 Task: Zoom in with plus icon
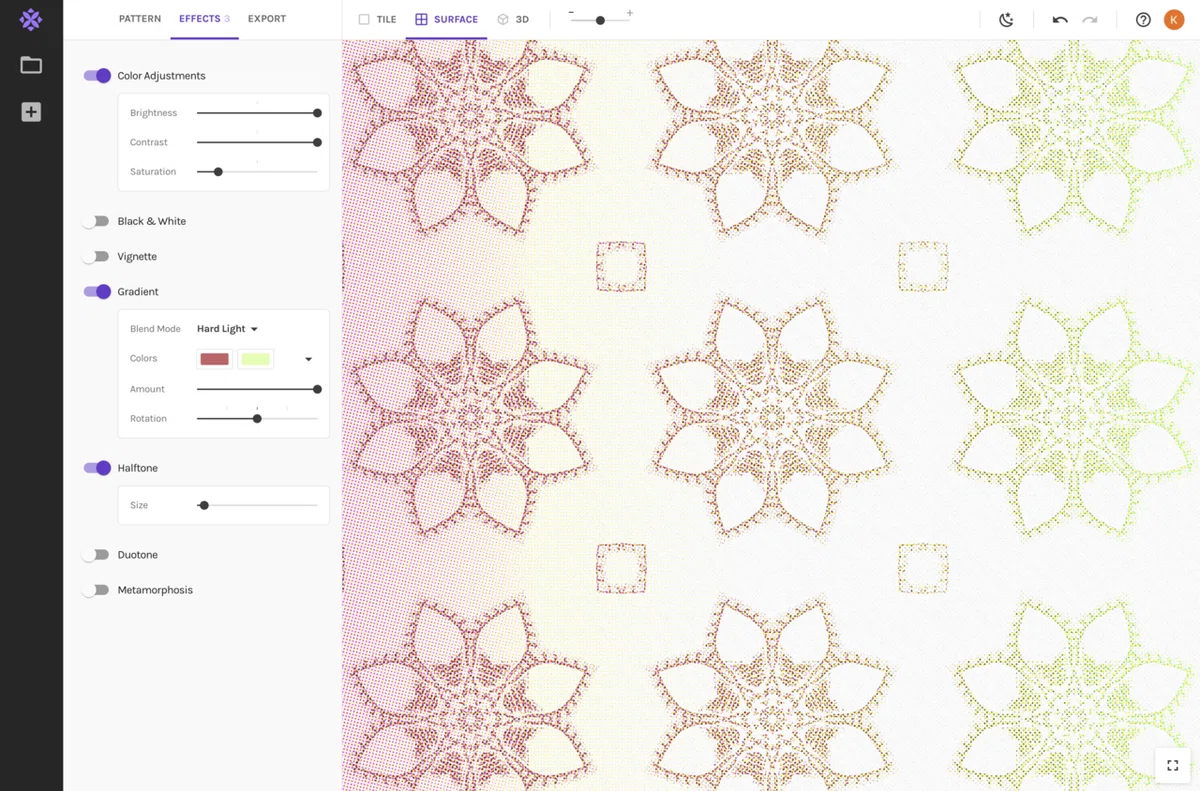click(630, 13)
